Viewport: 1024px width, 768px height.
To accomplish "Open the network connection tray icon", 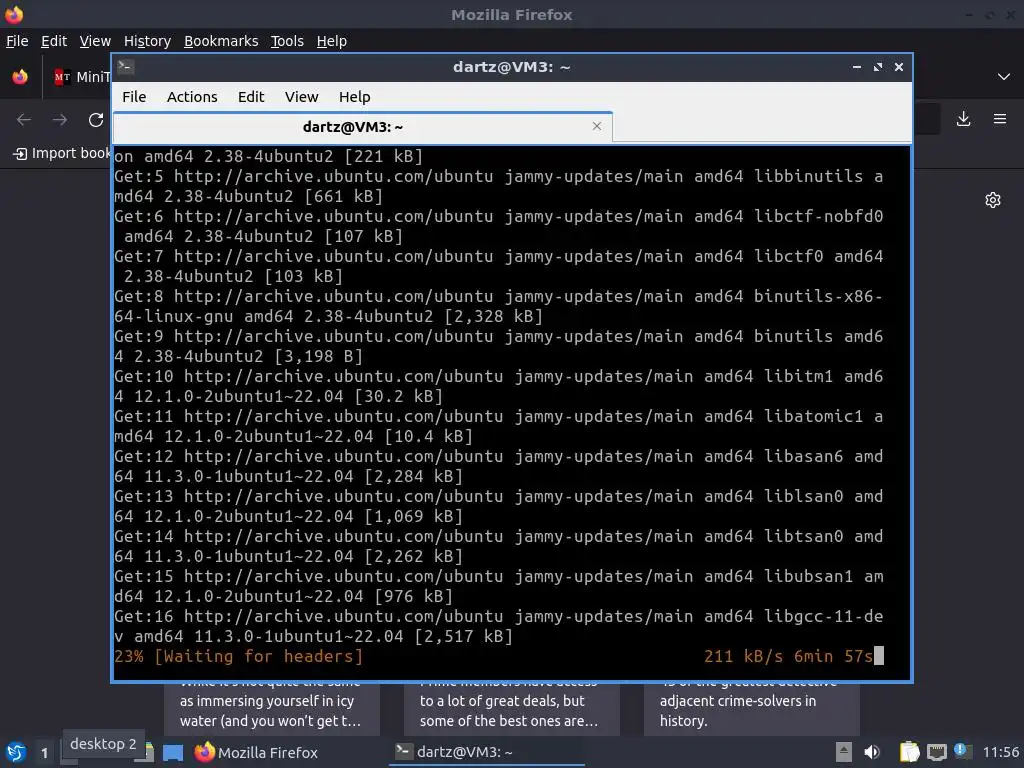I will pyautogui.click(x=936, y=752).
